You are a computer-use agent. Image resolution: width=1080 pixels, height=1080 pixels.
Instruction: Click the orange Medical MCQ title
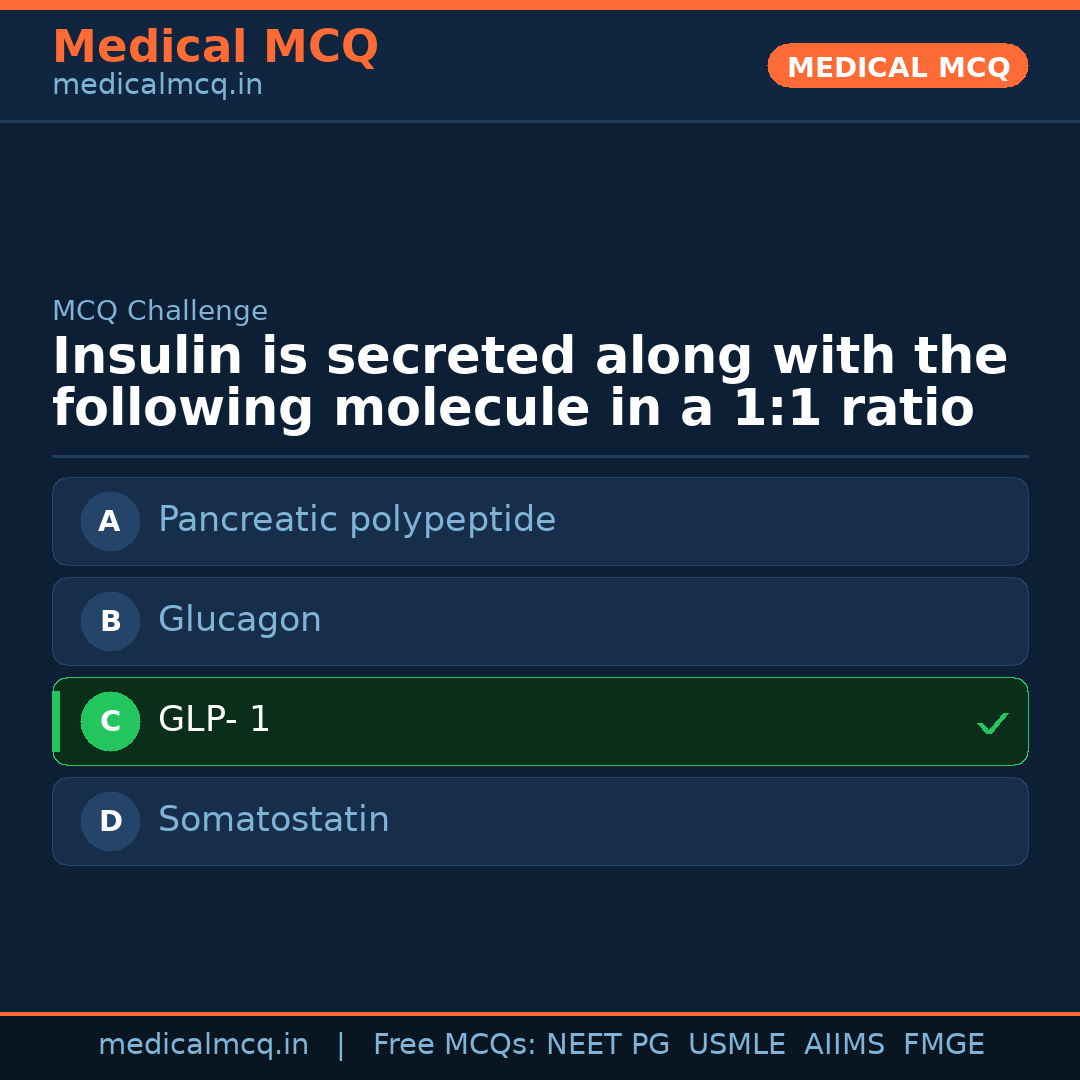pyautogui.click(x=215, y=47)
